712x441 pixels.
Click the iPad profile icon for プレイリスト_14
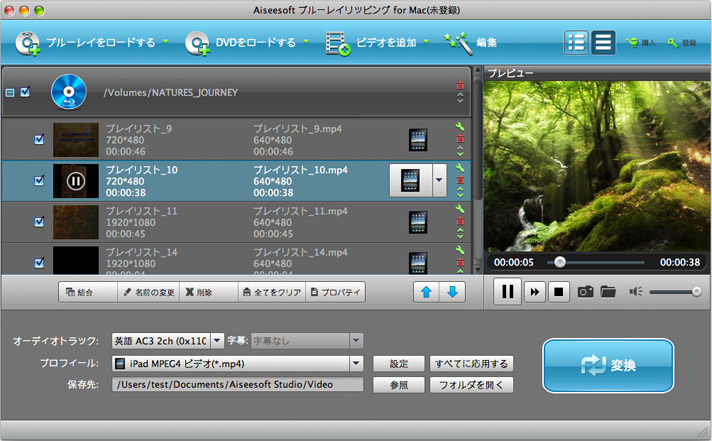[x=418, y=263]
